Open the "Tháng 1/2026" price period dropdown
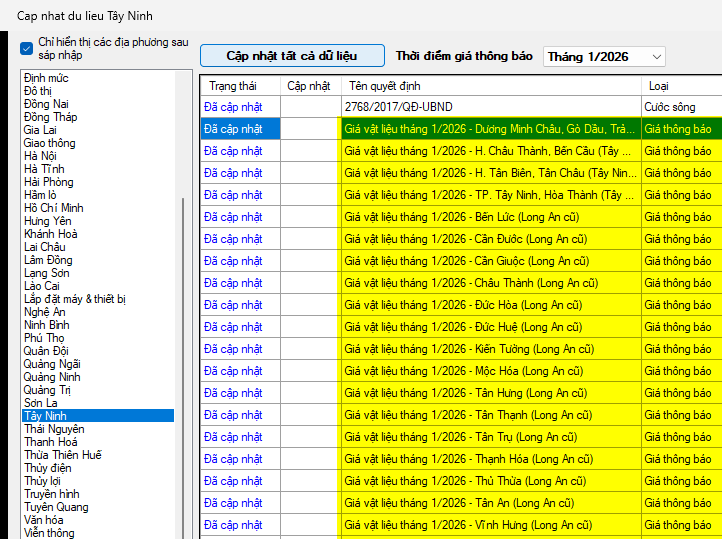Viewport: 722px width, 539px height. pos(603,57)
